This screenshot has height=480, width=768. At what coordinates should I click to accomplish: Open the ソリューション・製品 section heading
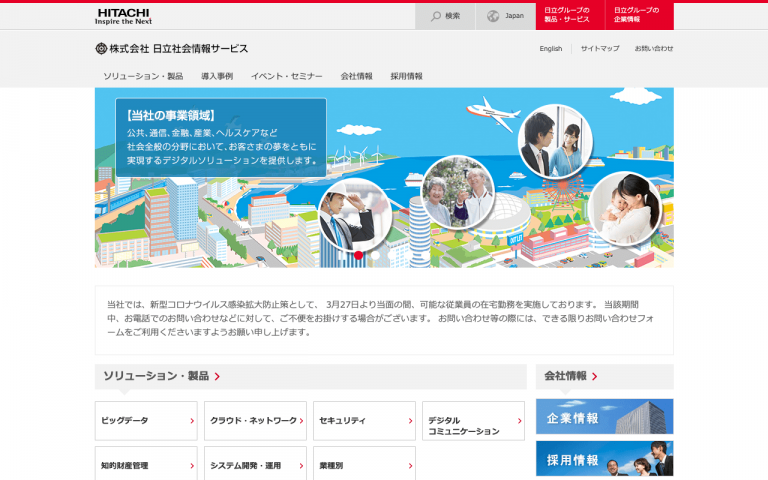click(x=156, y=376)
